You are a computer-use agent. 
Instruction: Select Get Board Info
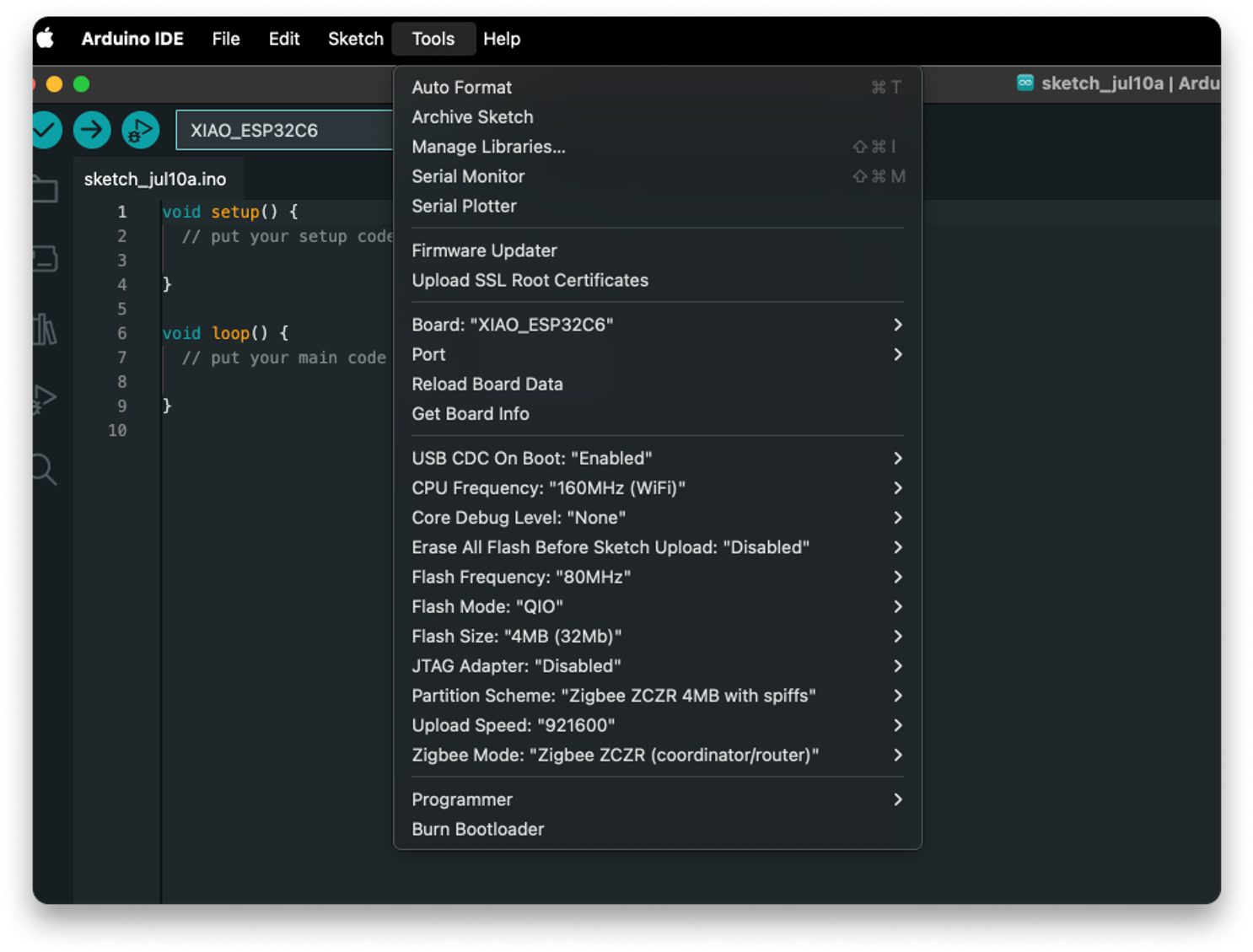(658, 413)
